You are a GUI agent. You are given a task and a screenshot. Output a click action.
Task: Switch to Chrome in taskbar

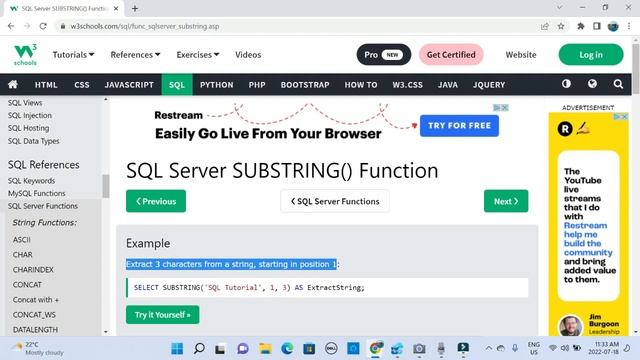[x=376, y=349]
